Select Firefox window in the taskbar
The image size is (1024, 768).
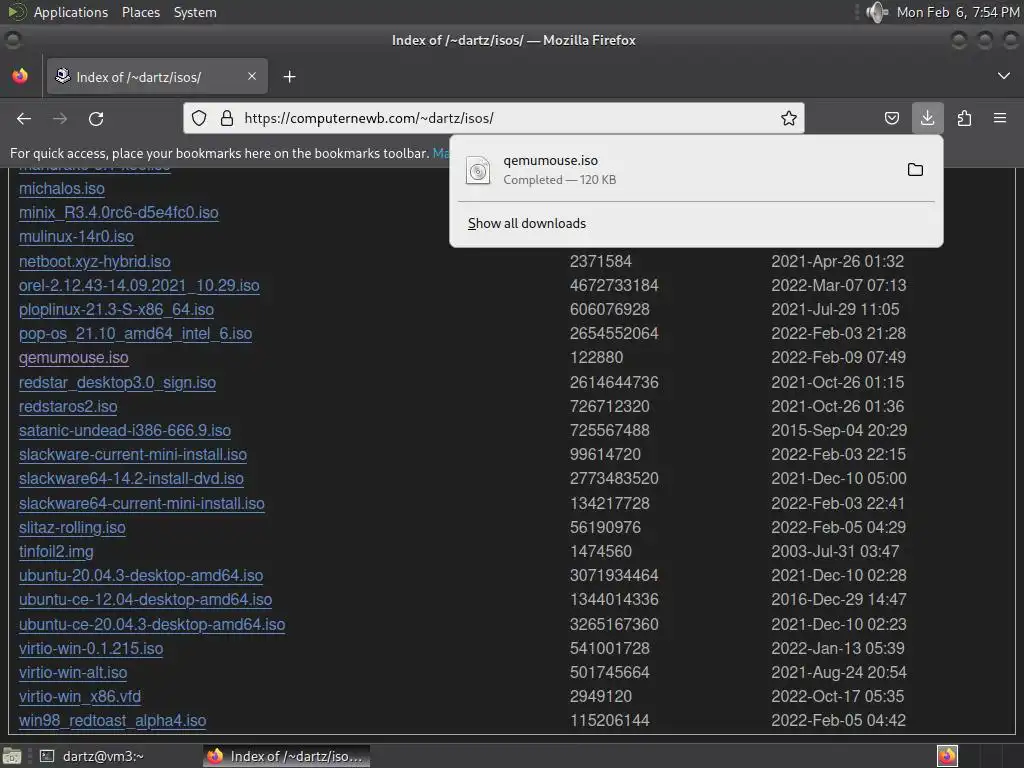tap(287, 756)
